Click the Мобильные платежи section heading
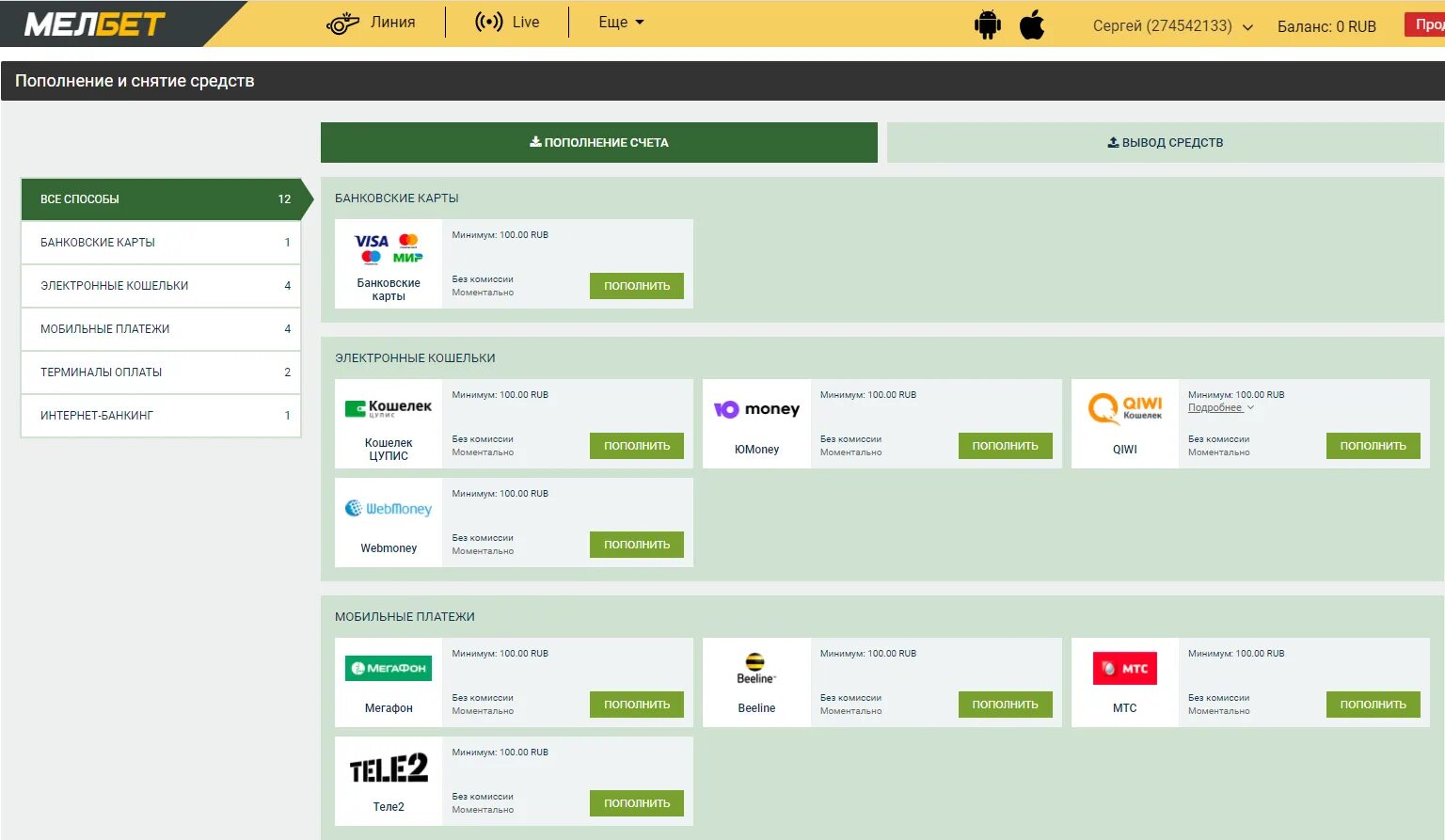The width and height of the screenshot is (1445, 840). [405, 617]
